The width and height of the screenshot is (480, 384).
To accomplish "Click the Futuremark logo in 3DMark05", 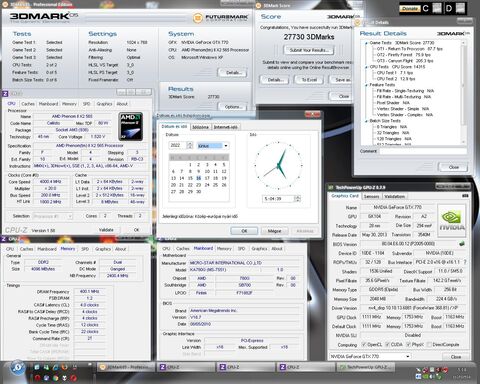I will 221,17.
